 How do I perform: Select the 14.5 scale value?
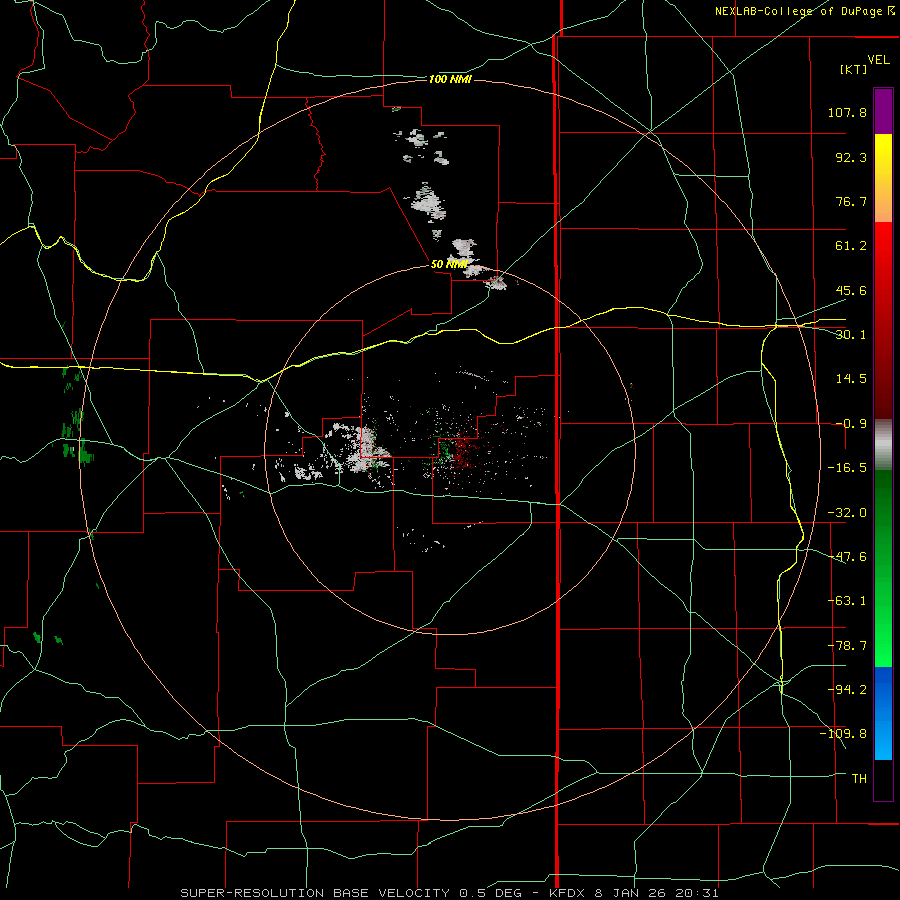tap(851, 379)
